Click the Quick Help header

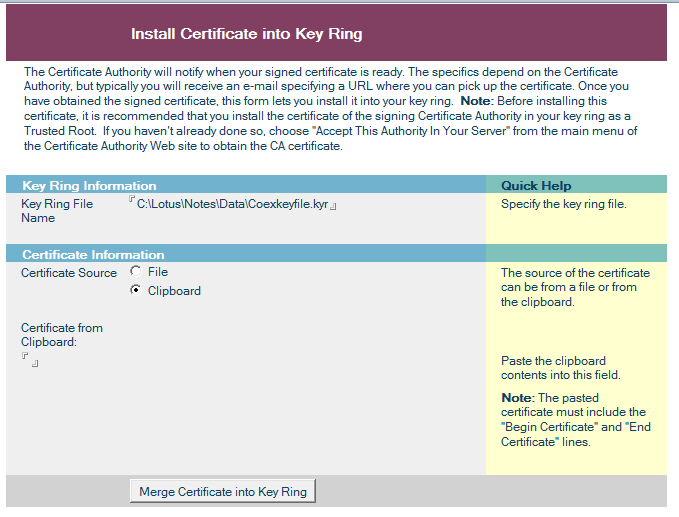tap(536, 186)
